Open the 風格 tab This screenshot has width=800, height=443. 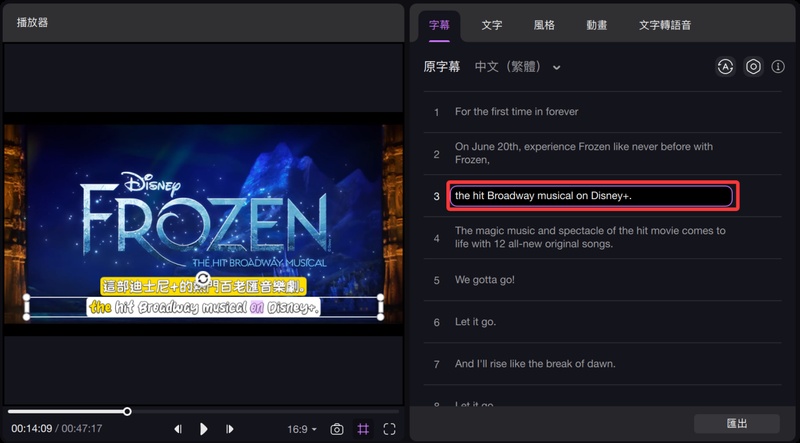pyautogui.click(x=544, y=25)
